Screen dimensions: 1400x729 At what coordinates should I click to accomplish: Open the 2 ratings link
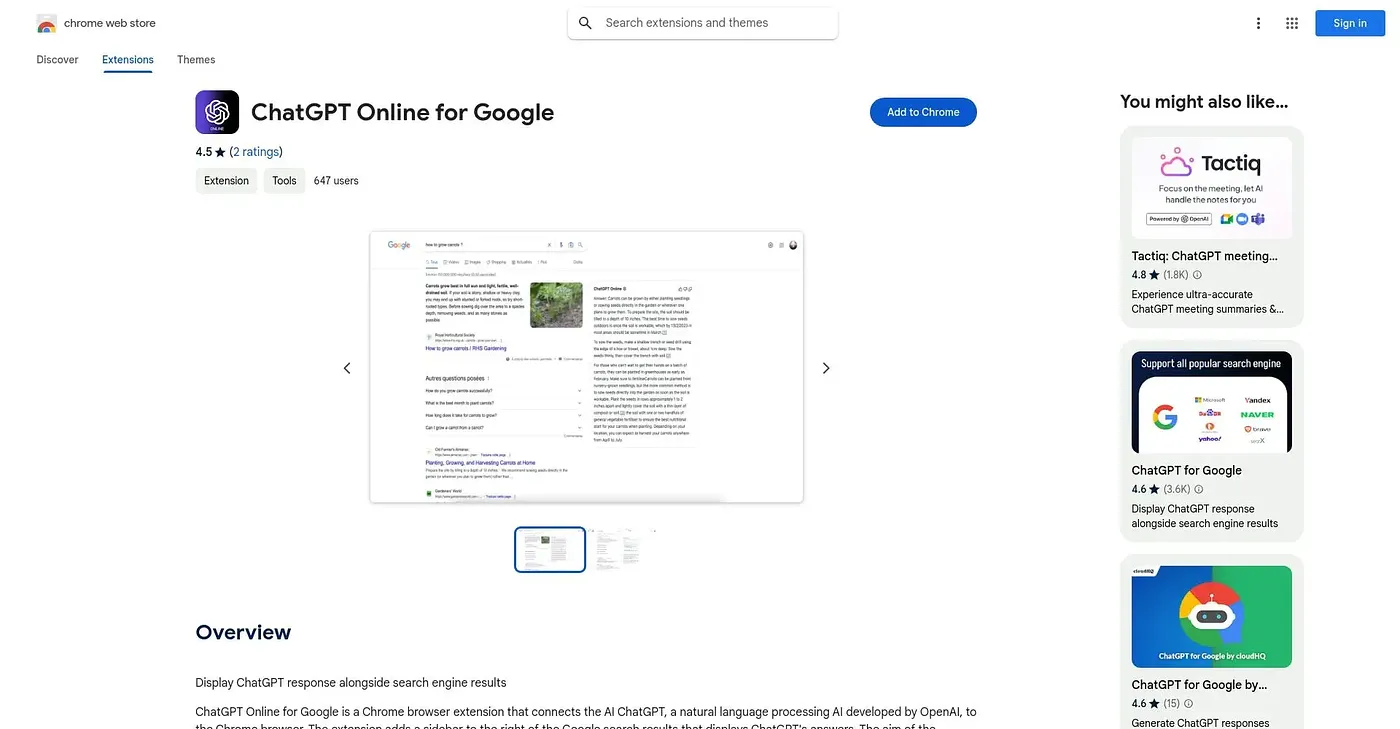pos(256,152)
